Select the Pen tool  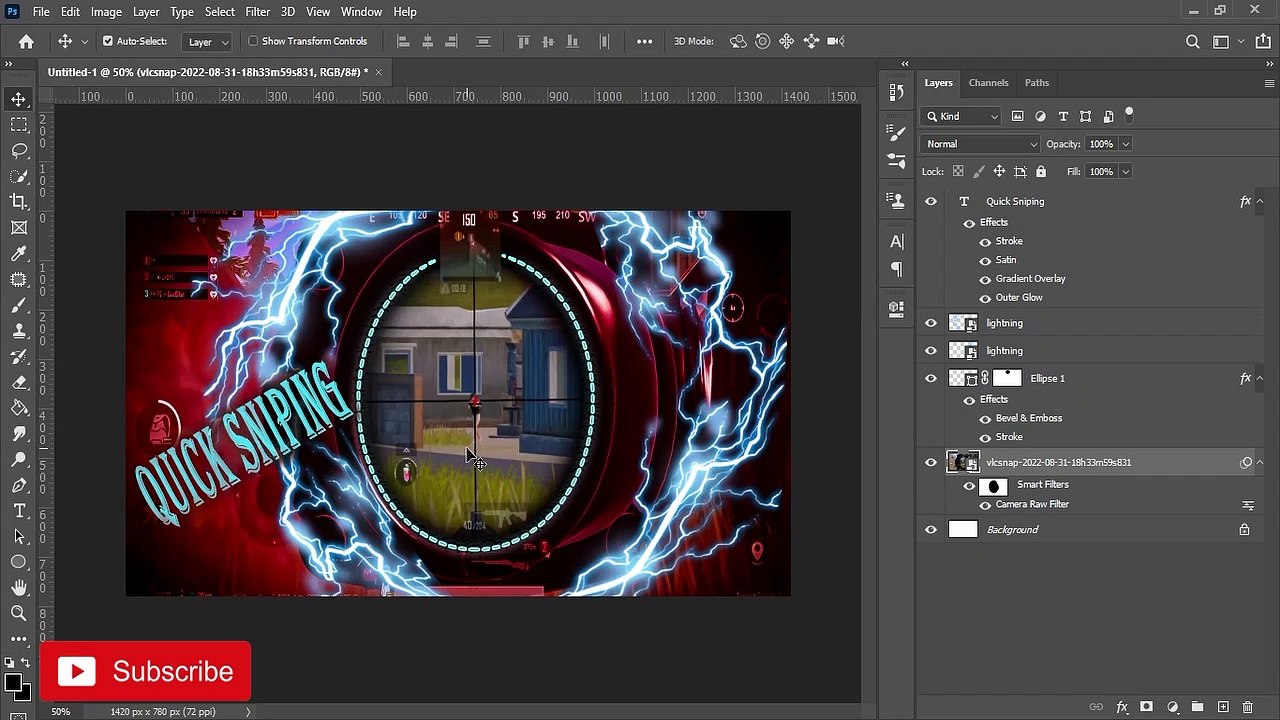click(19, 485)
